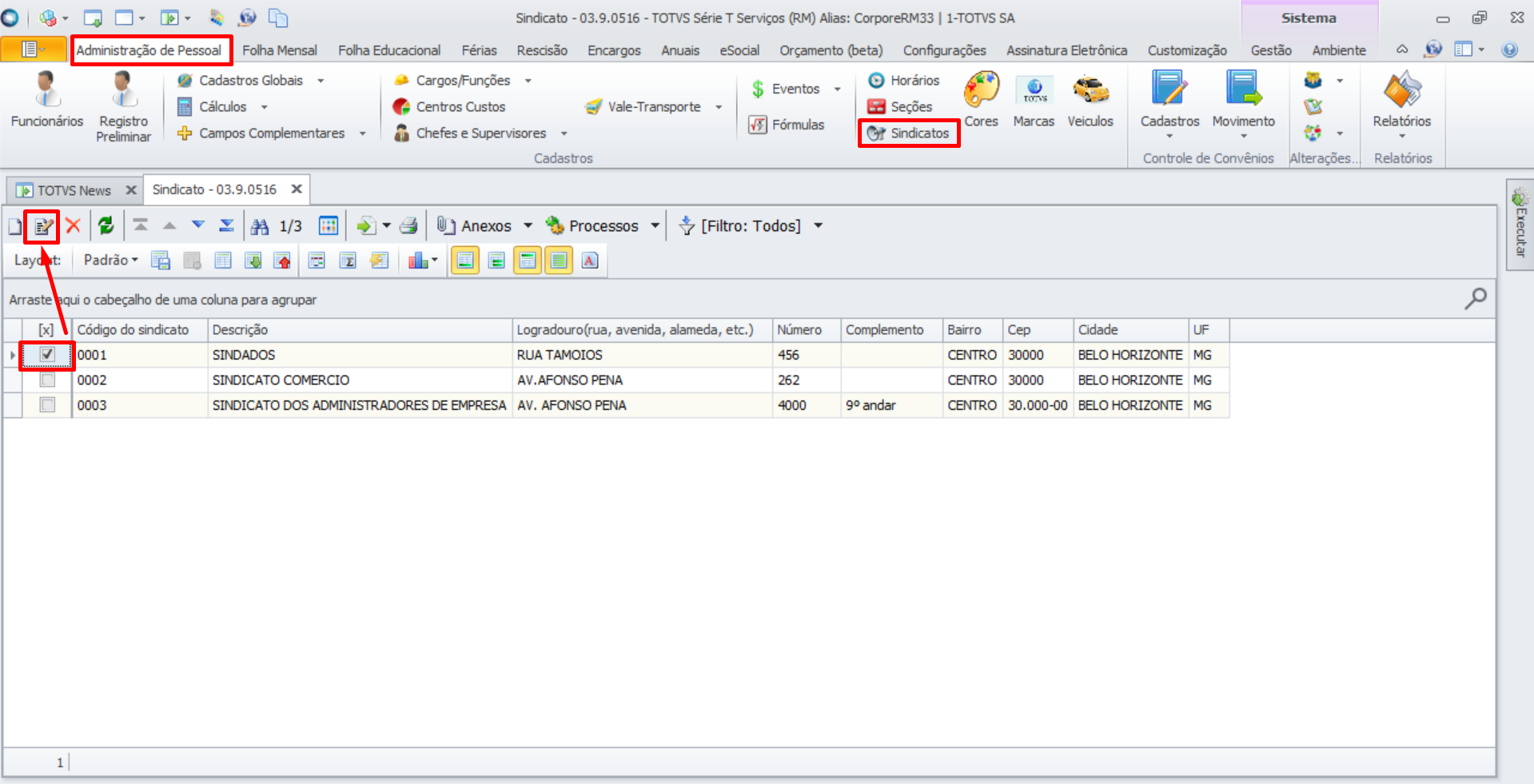Check the row 0003 checkbox
Image resolution: width=1534 pixels, height=784 pixels.
(47, 405)
